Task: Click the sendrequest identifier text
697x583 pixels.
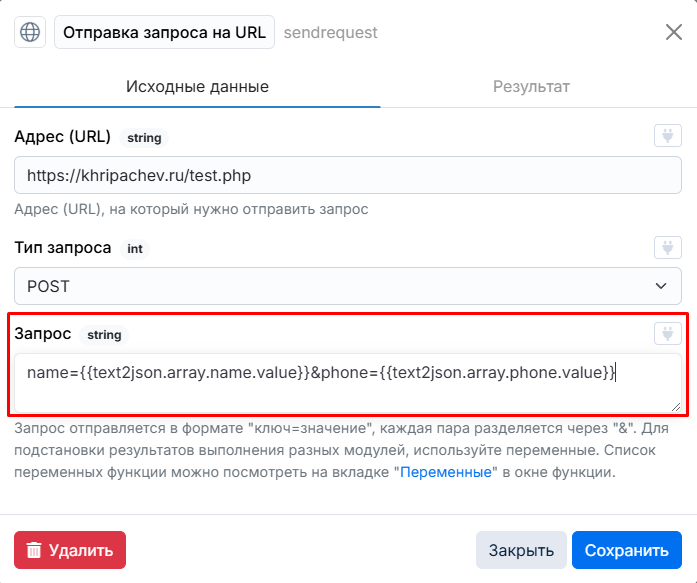Action: [x=330, y=32]
